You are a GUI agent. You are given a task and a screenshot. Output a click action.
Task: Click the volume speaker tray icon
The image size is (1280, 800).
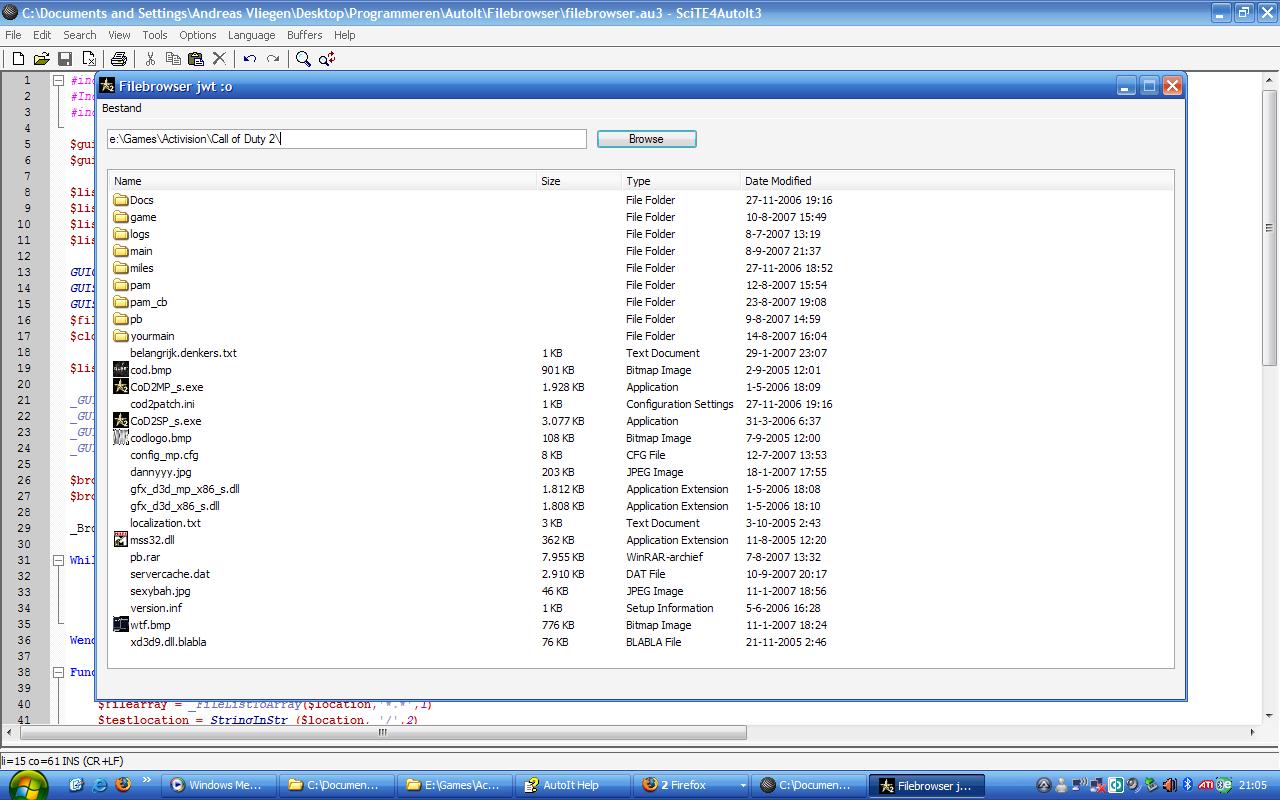(1168, 785)
